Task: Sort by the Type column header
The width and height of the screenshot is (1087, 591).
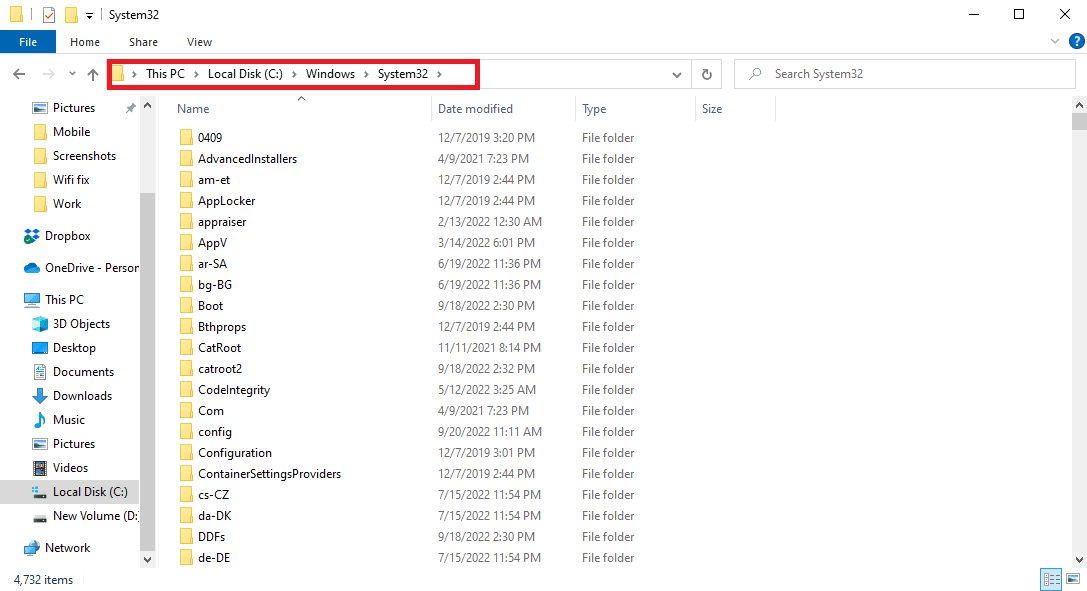Action: pyautogui.click(x=594, y=109)
